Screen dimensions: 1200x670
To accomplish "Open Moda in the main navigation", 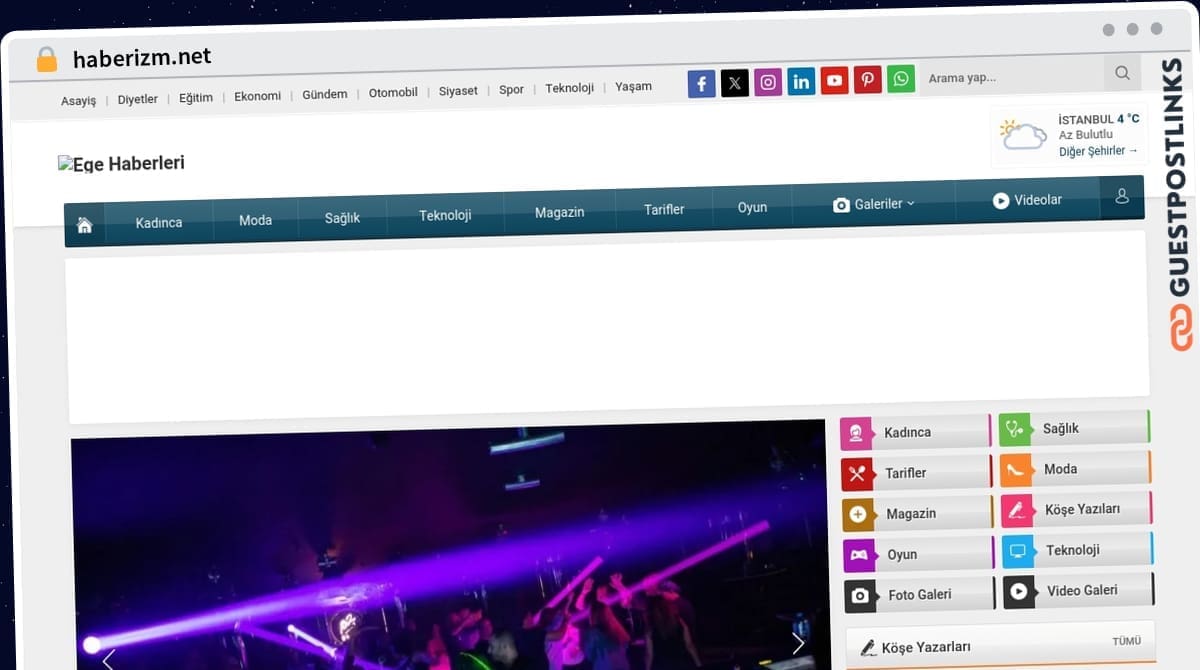I will (255, 220).
